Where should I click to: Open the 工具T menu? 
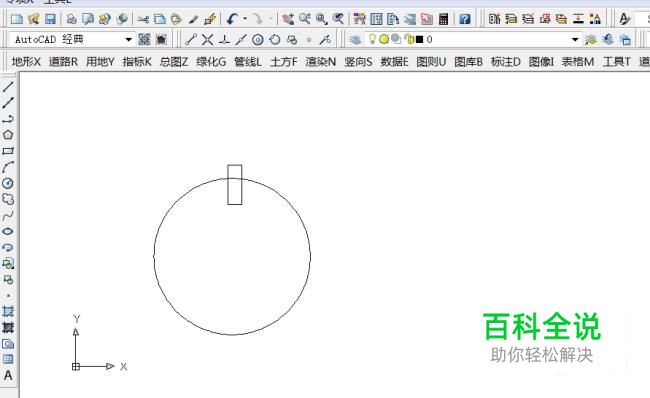point(616,62)
